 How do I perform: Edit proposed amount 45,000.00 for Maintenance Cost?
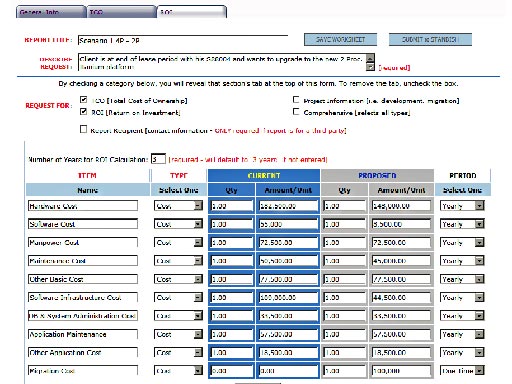[x=401, y=261]
